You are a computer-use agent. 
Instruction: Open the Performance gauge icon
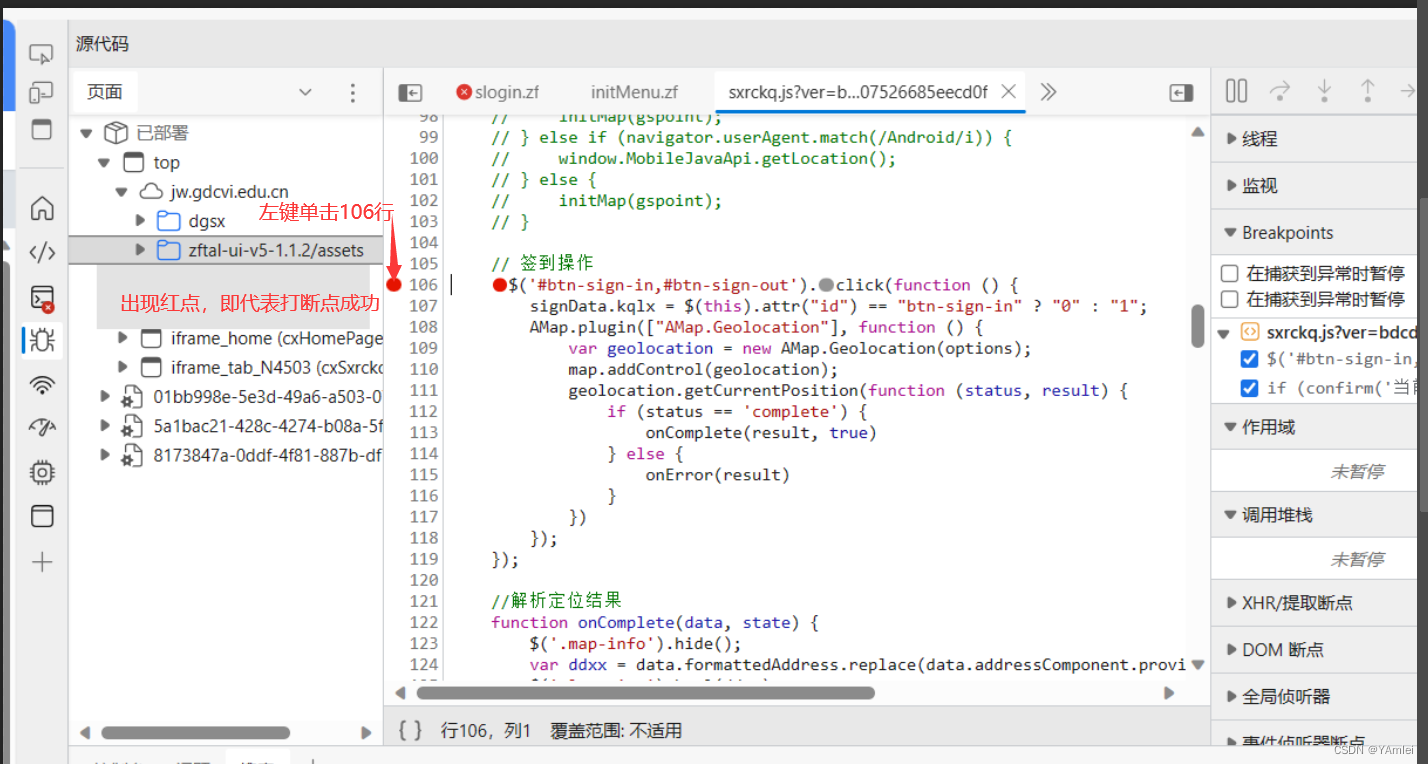42,428
